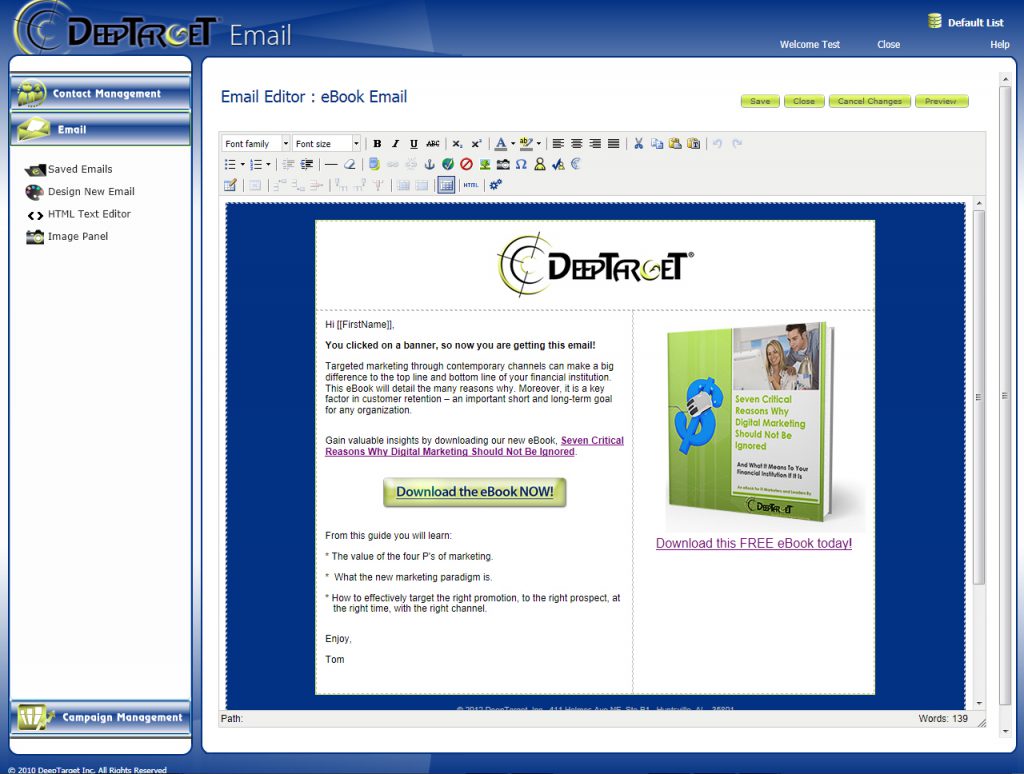1024x774 pixels.
Task: Run spell check
Action: click(558, 165)
